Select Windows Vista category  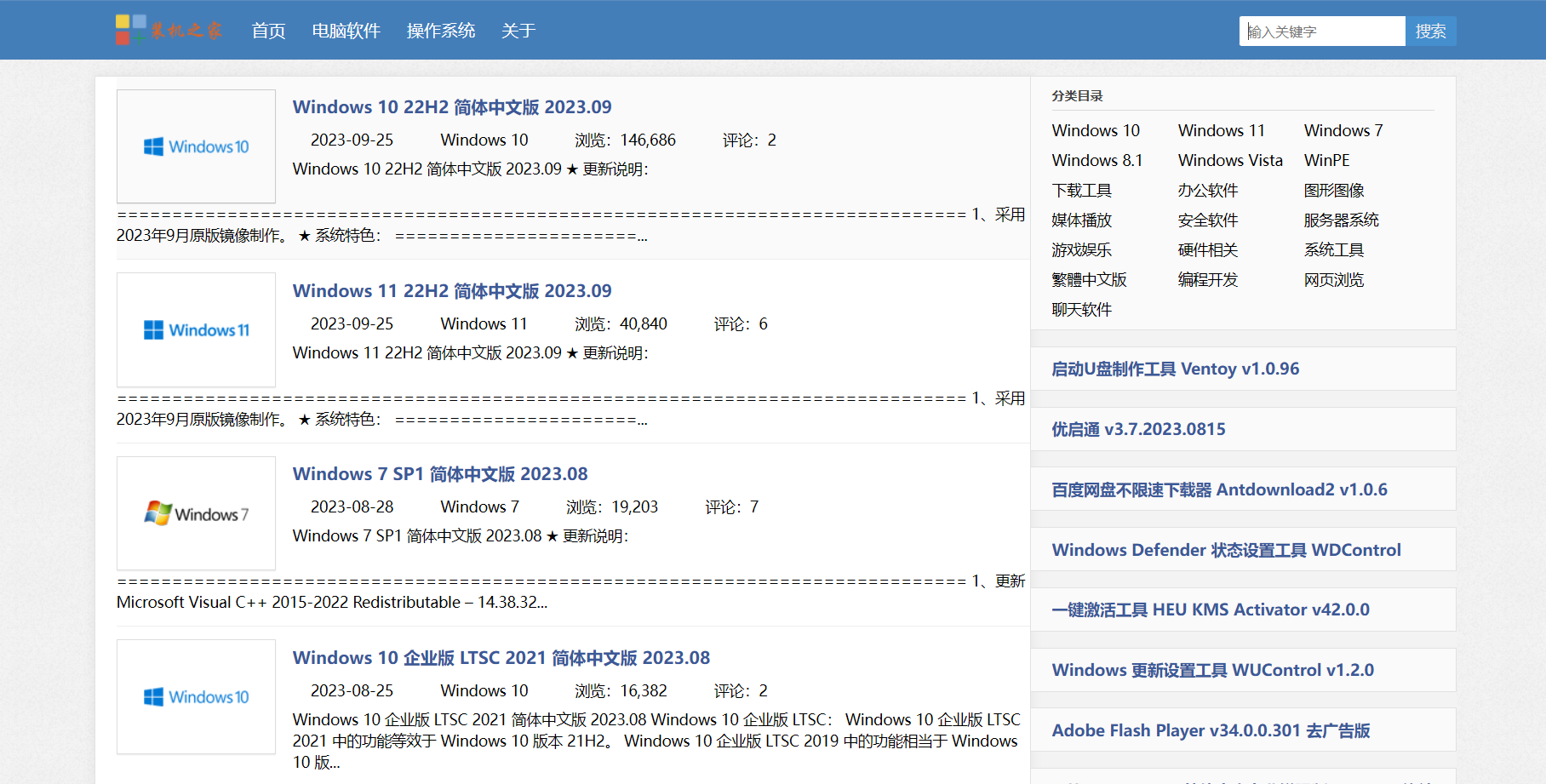tap(1230, 160)
